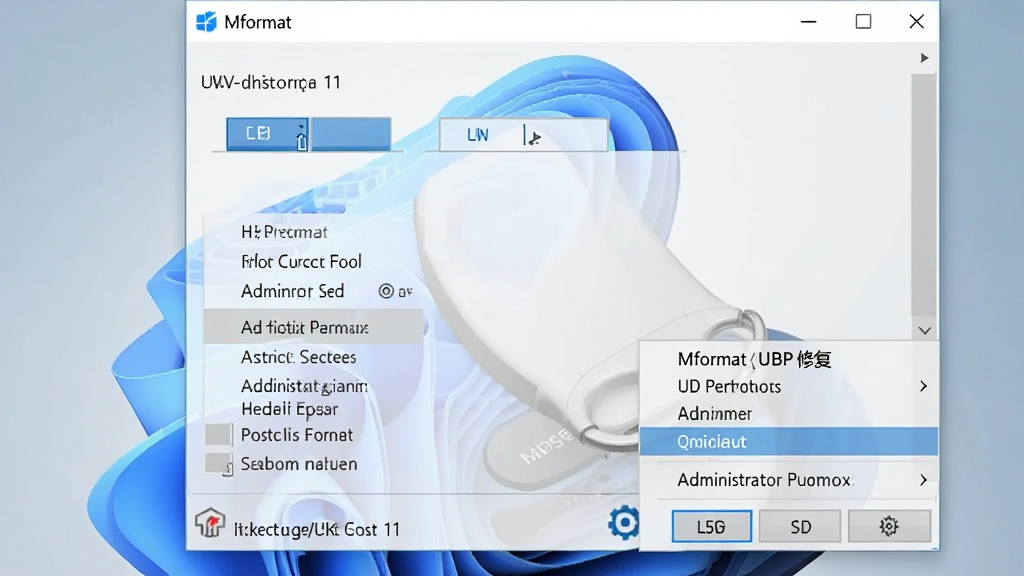Toggle the Postclis Fornat checkbox

click(219, 435)
